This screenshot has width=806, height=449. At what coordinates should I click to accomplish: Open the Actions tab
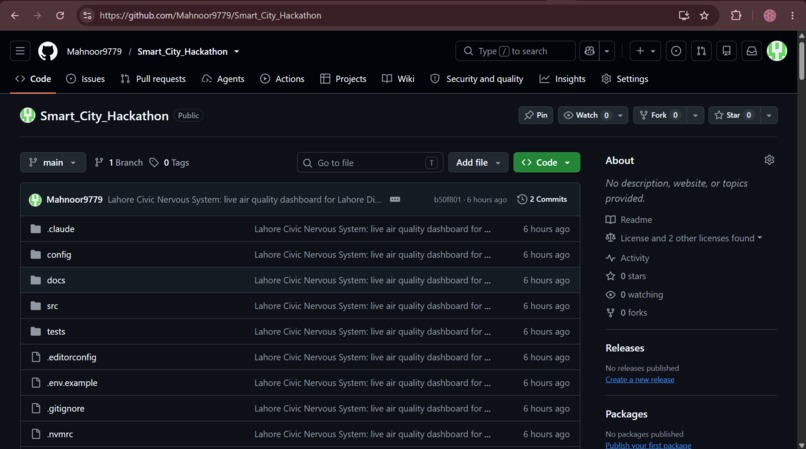282,79
